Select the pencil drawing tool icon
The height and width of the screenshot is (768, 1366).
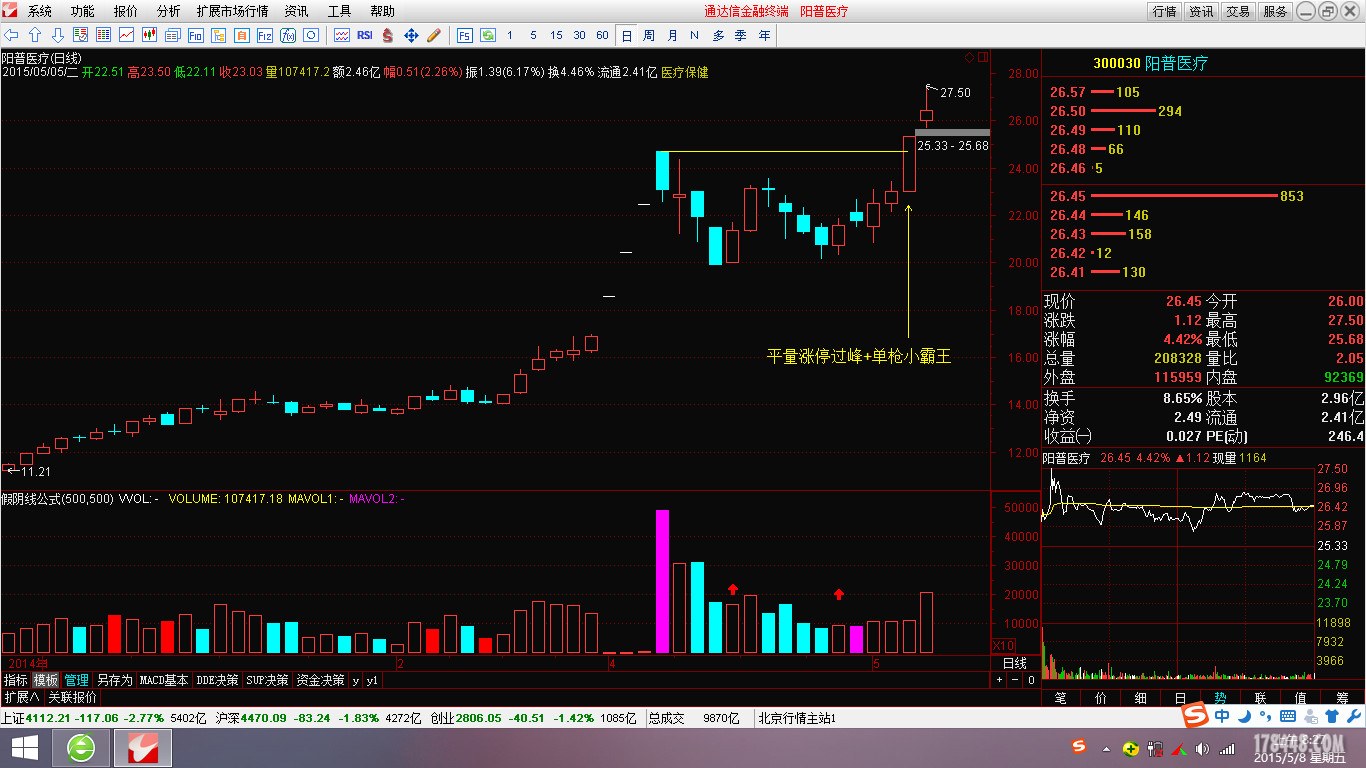pos(434,35)
